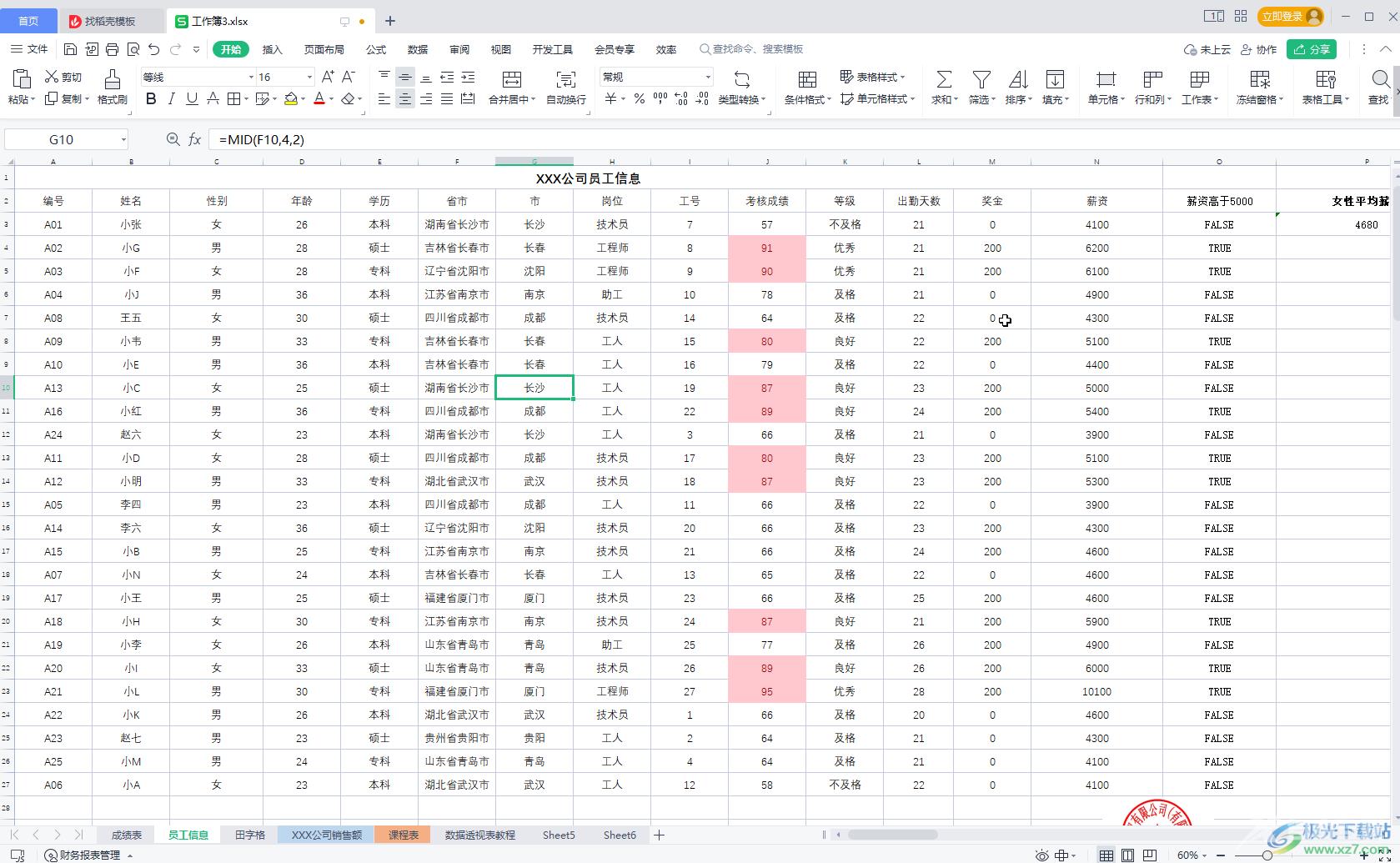This screenshot has height=863, width=1400.
Task: Open the number format dropdown
Action: click(708, 77)
